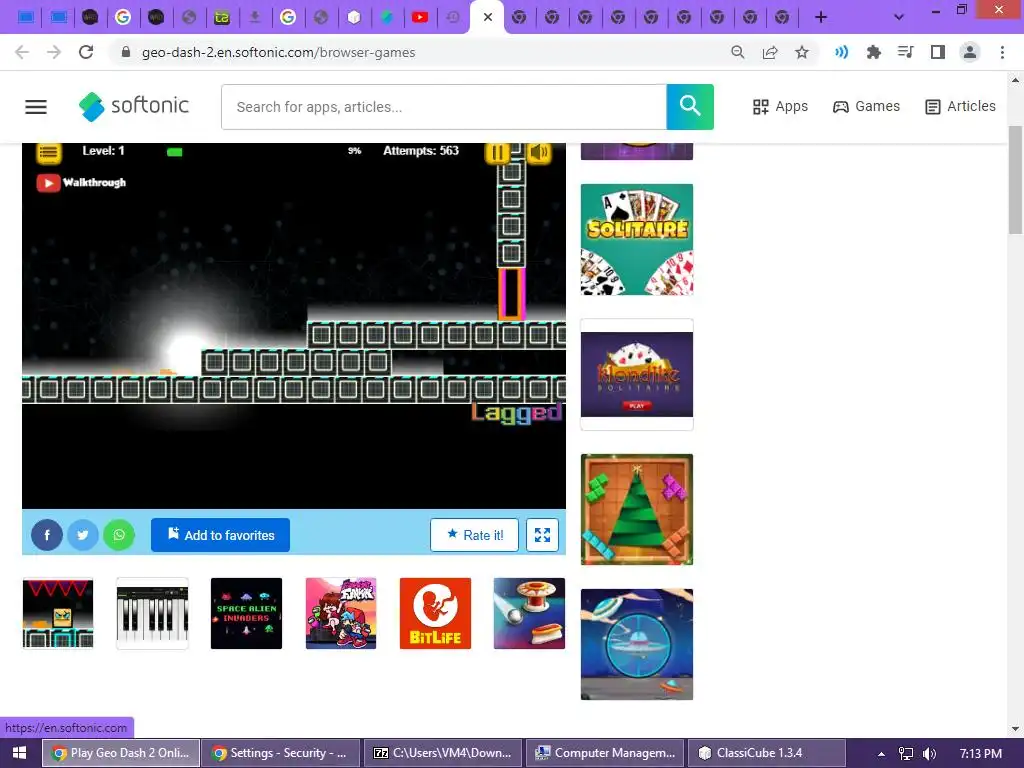Click the Add to favorites button
Screen dimensions: 1024x768
220,535
